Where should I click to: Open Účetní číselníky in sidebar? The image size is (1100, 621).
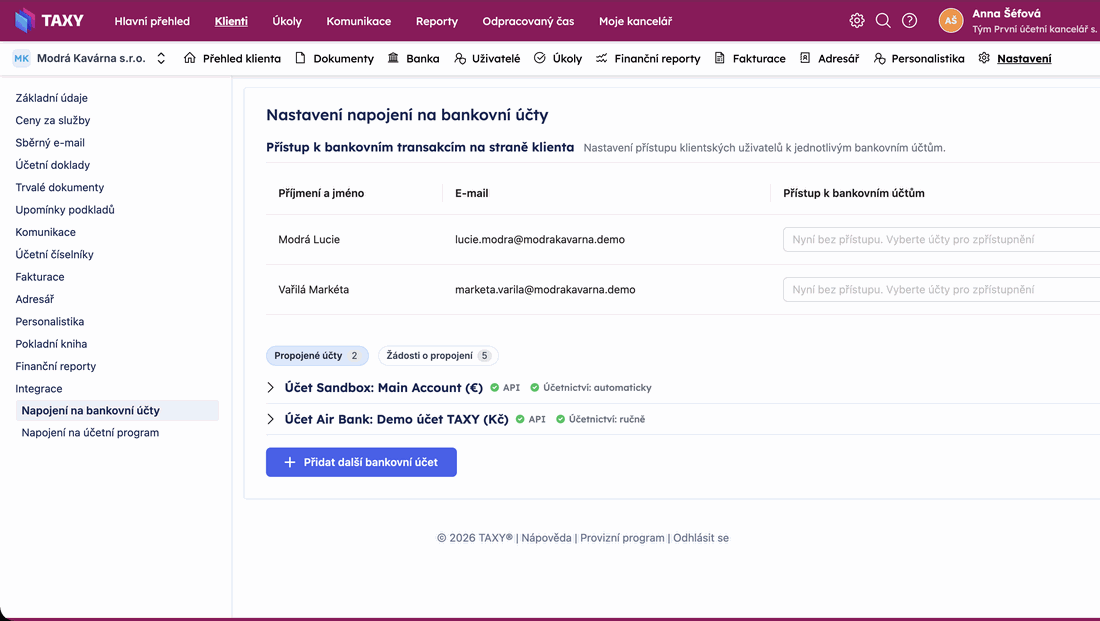pos(54,255)
